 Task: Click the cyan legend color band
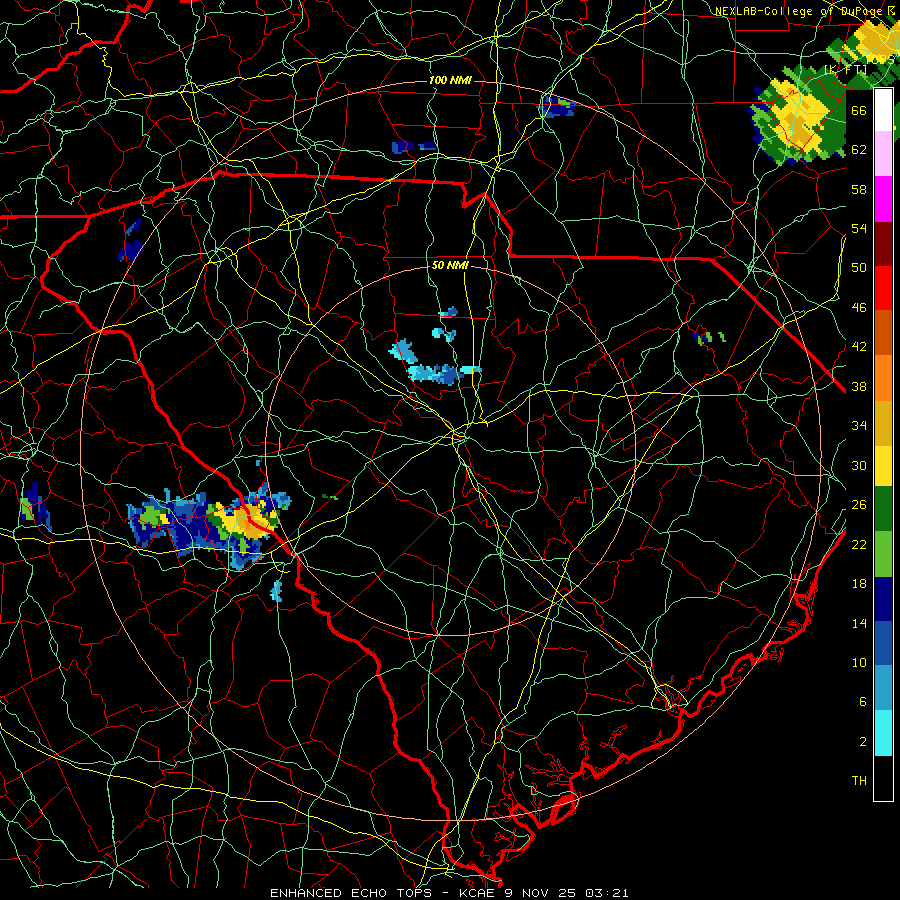(x=883, y=733)
